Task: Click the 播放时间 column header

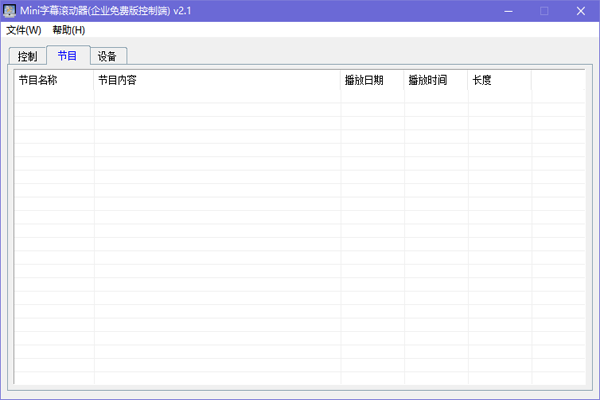Action: [x=436, y=80]
